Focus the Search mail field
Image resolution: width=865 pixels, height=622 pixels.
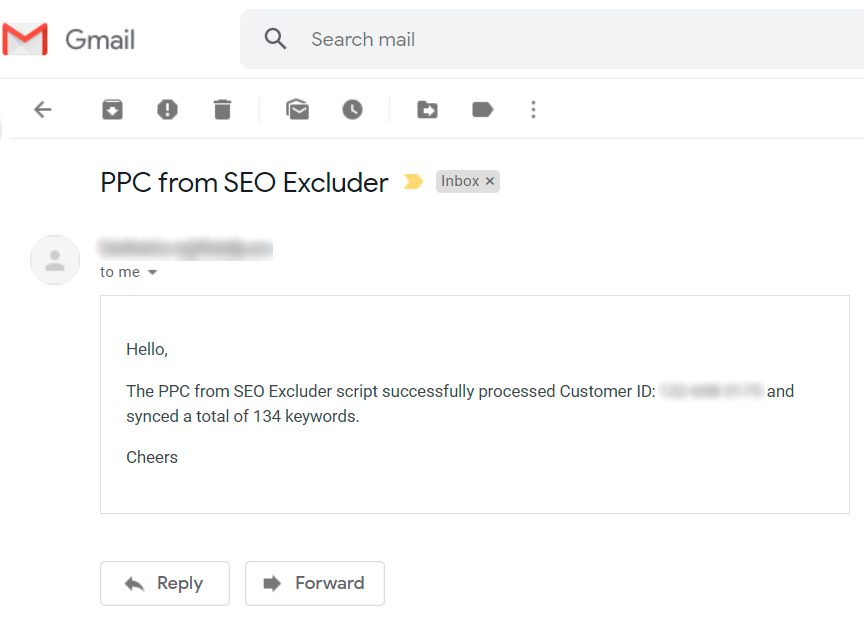[x=552, y=39]
